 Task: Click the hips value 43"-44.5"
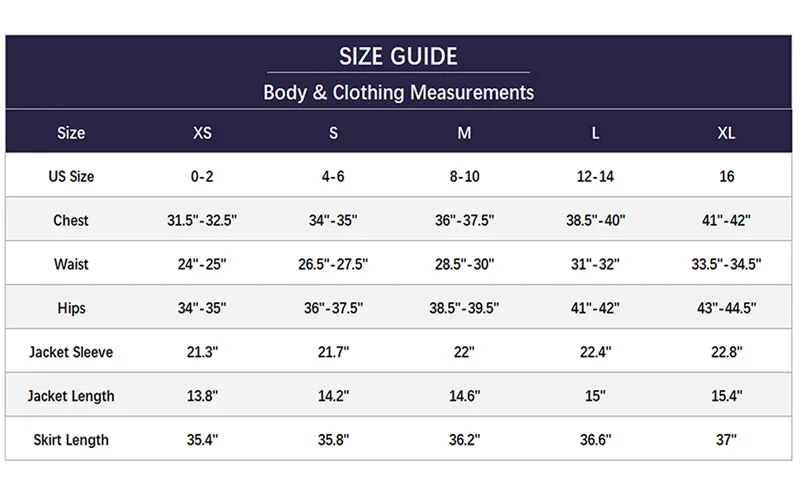[x=727, y=308]
